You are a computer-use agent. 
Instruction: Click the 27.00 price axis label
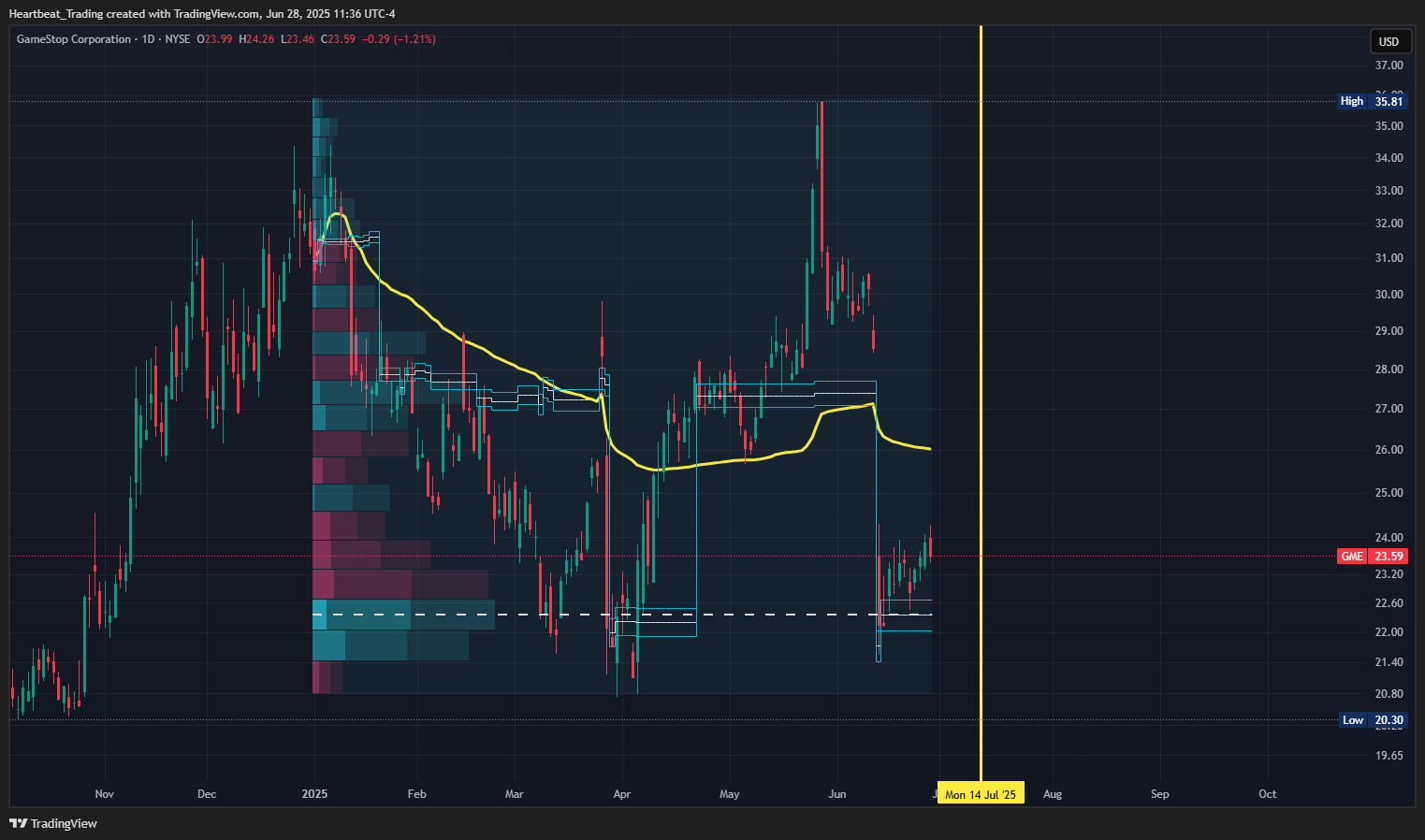tap(1389, 409)
